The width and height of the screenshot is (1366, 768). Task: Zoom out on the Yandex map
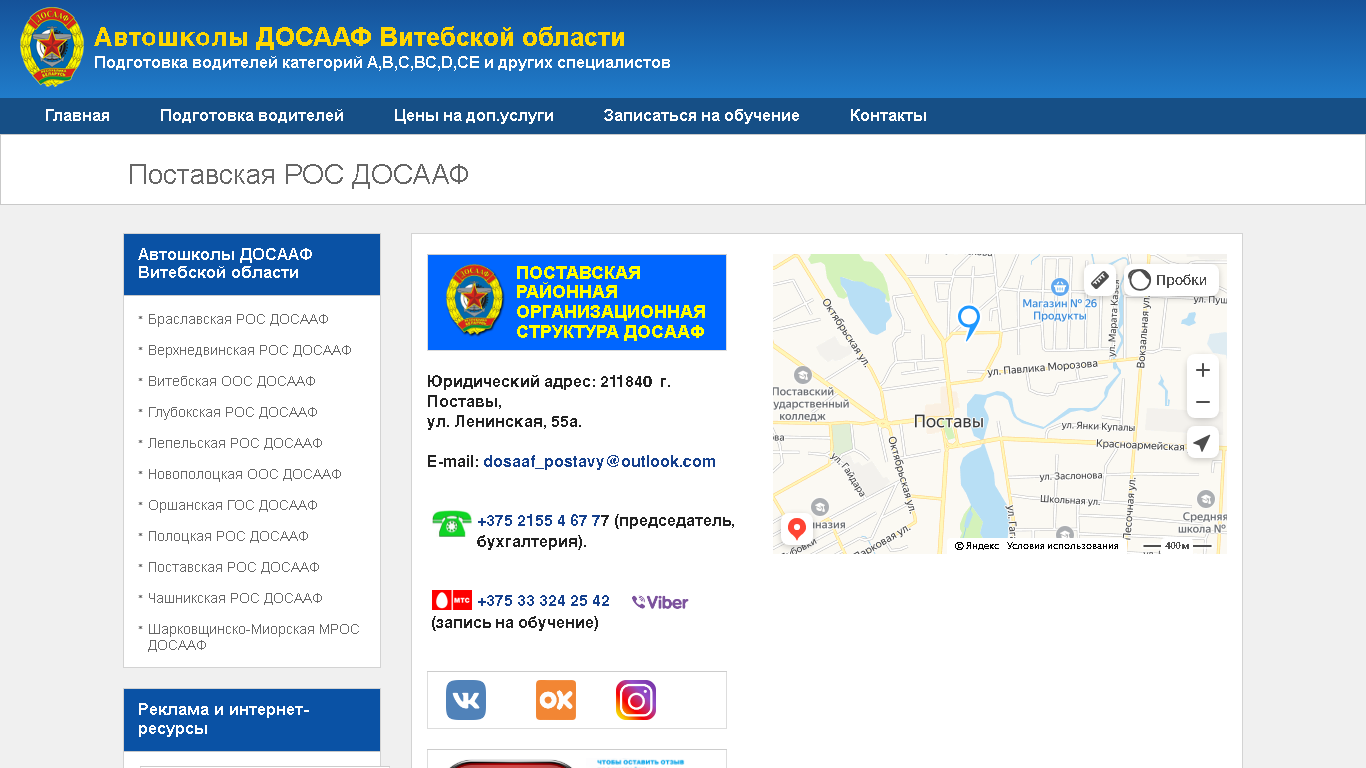1203,402
